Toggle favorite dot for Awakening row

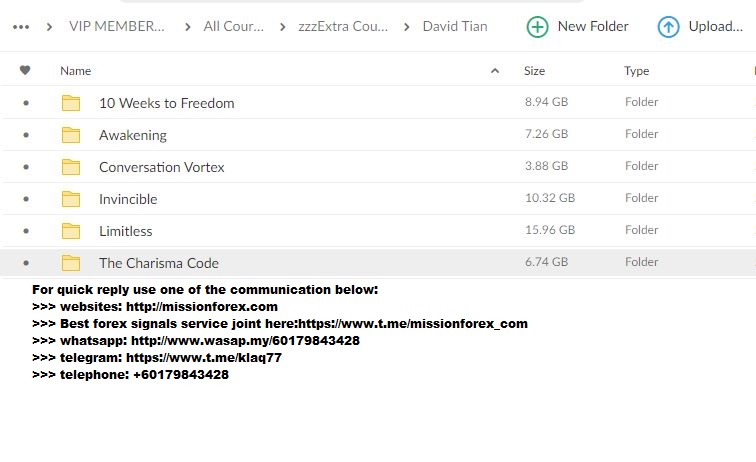[26, 135]
